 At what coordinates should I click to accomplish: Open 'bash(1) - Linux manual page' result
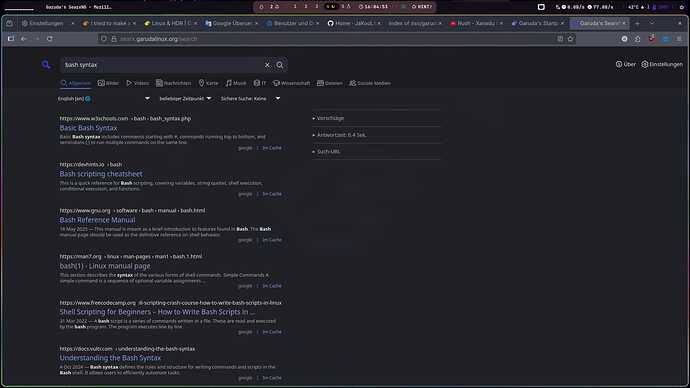tap(105, 266)
